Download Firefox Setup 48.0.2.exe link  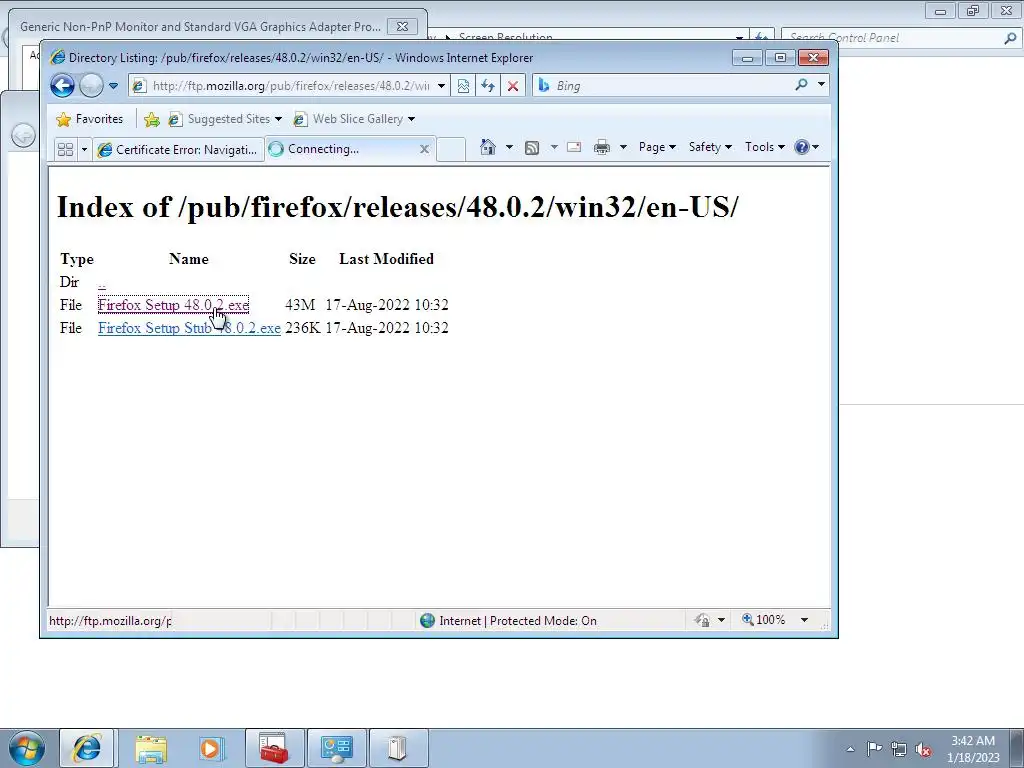point(173,305)
